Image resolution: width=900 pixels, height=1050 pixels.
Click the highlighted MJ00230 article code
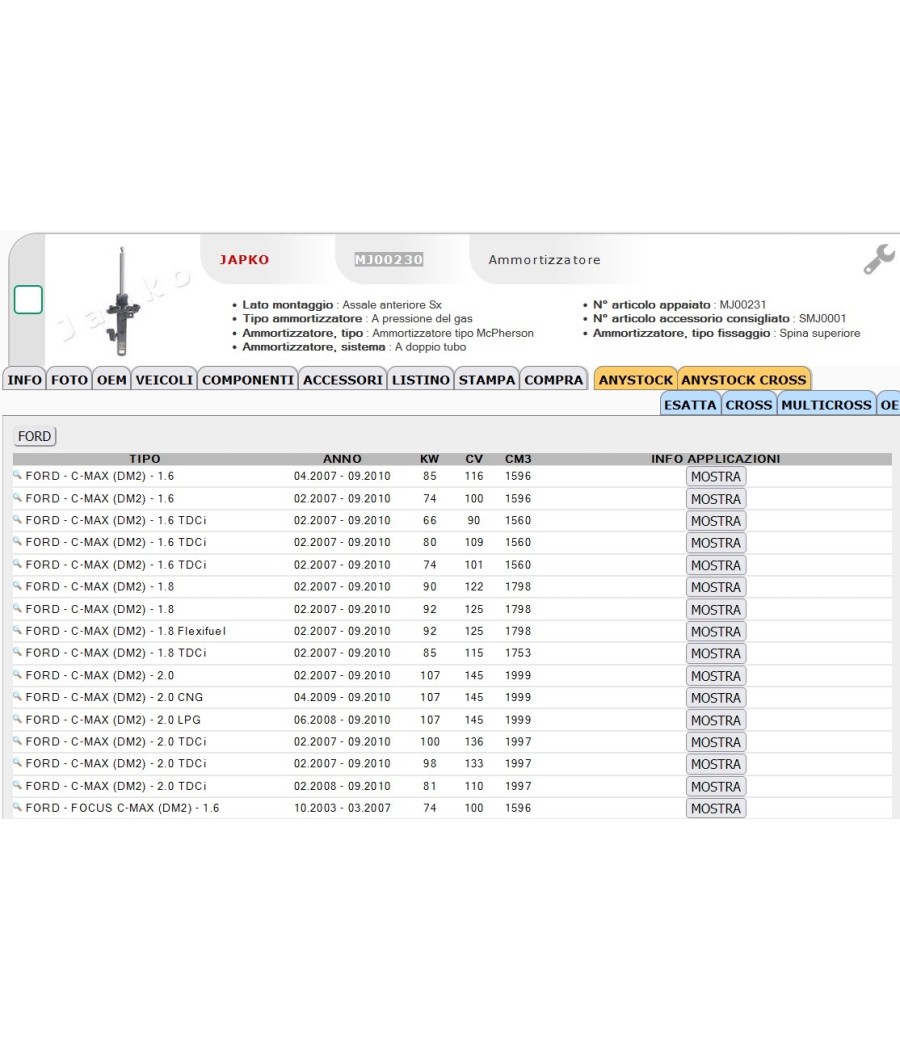388,259
